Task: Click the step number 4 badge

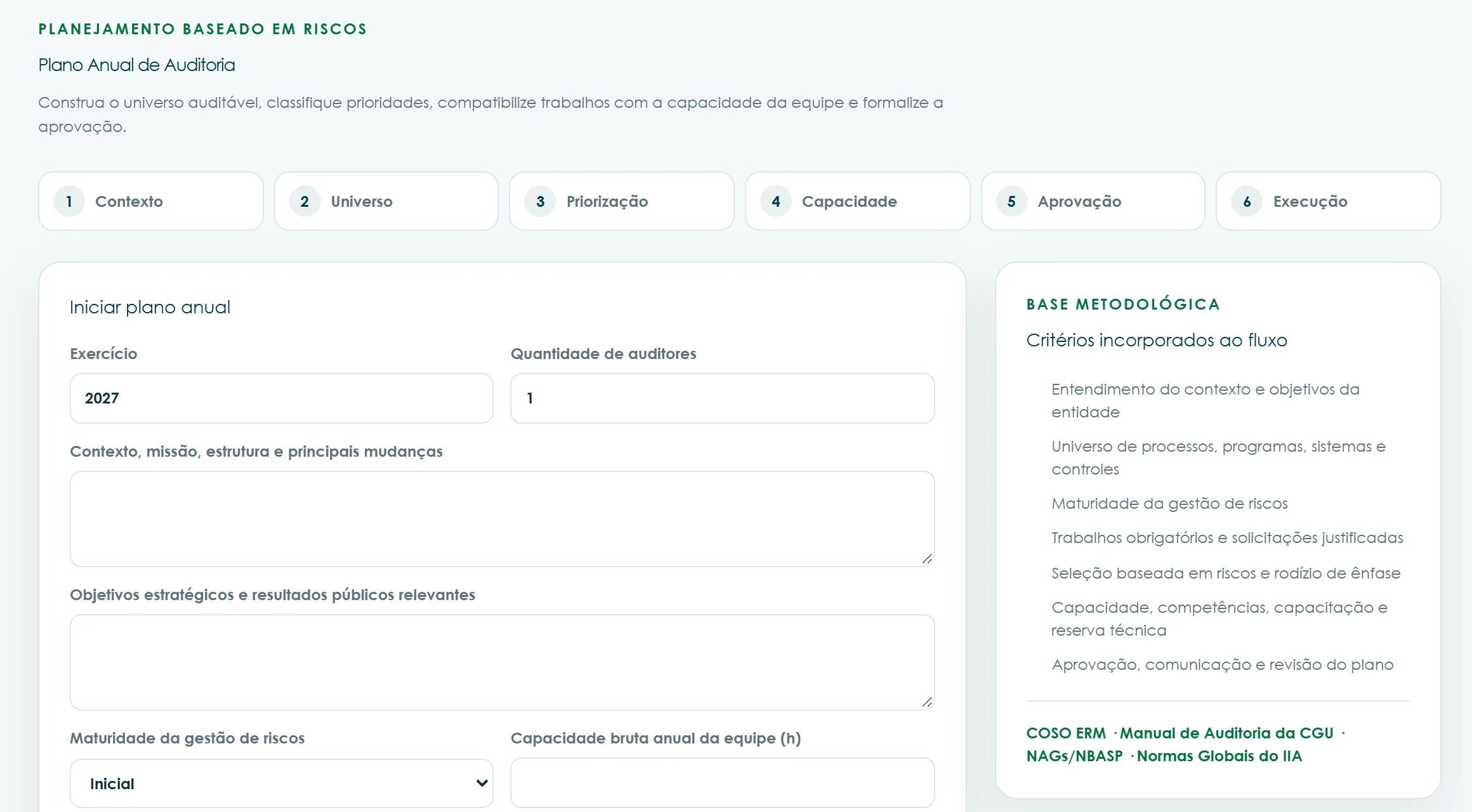Action: pyautogui.click(x=776, y=201)
